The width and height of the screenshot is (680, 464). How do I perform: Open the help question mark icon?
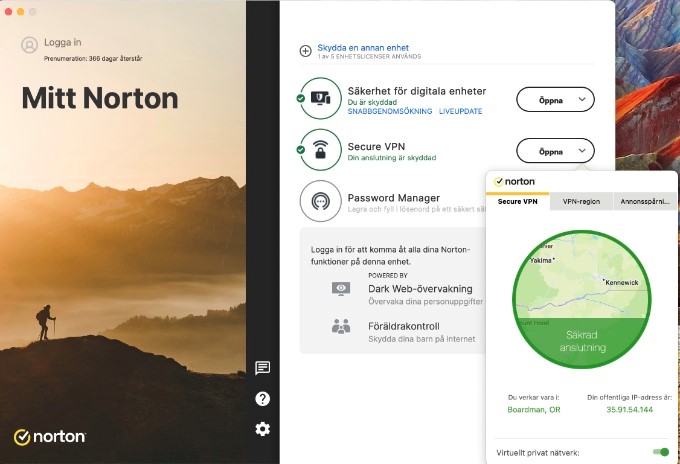[x=262, y=399]
